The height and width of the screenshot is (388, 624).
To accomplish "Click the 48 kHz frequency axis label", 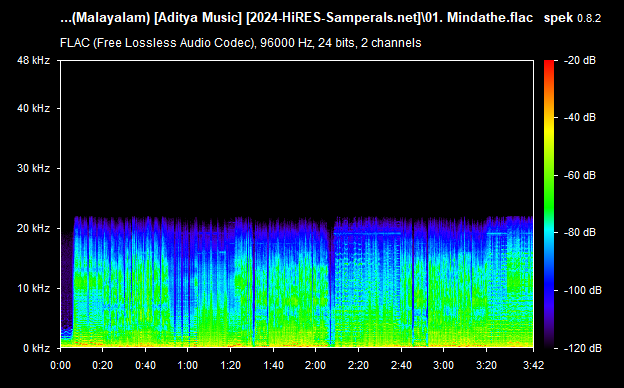I will pos(33,60).
